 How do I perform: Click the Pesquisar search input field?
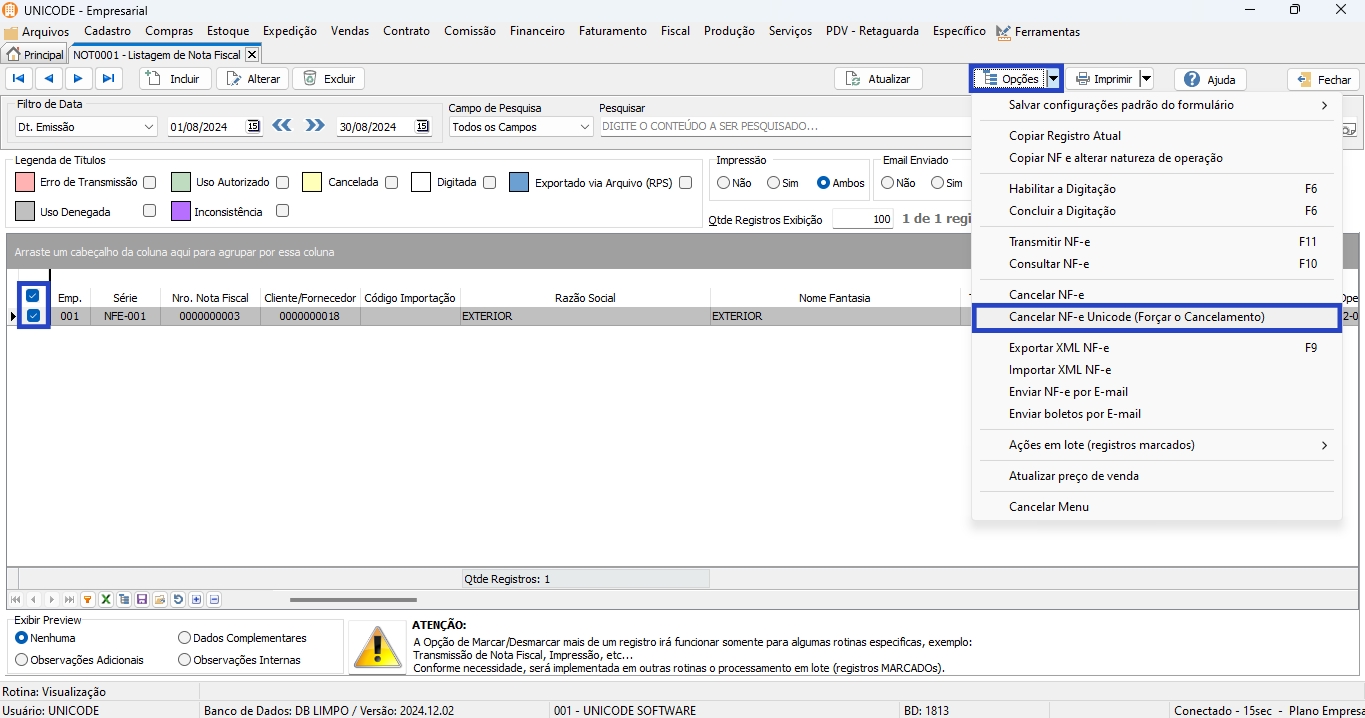click(x=780, y=127)
